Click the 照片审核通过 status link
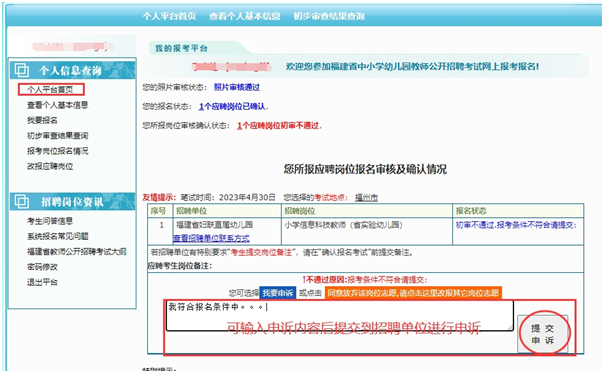This screenshot has width=604, height=373. 237,87
